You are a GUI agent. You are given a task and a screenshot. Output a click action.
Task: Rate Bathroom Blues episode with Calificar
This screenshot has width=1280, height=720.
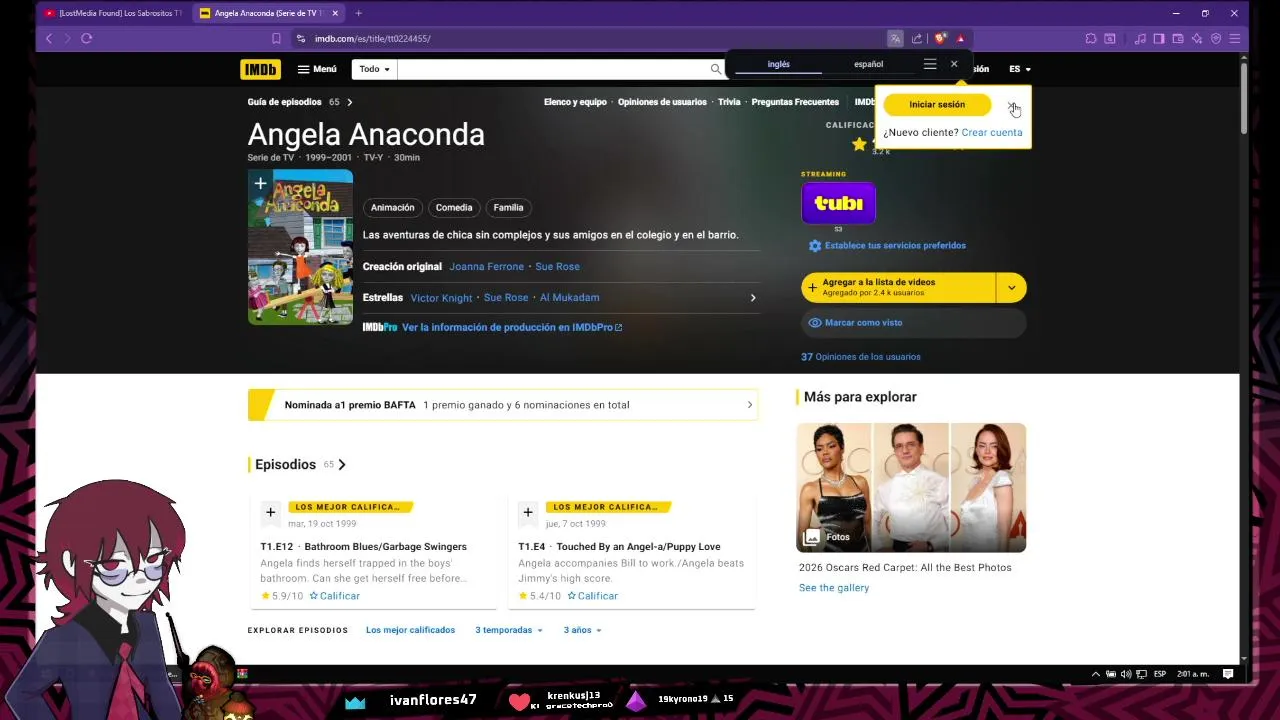334,596
